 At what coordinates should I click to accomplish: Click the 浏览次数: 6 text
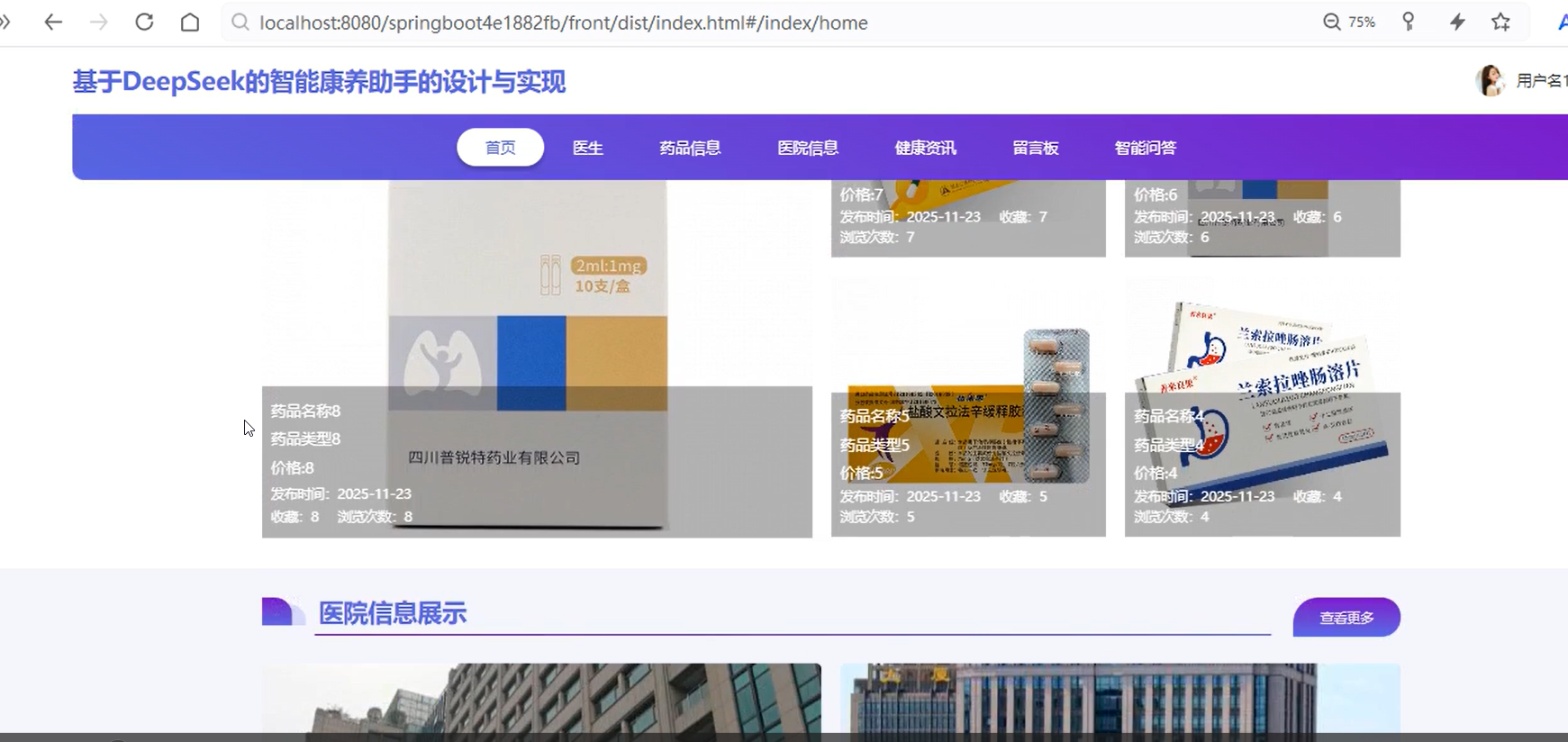(1171, 237)
